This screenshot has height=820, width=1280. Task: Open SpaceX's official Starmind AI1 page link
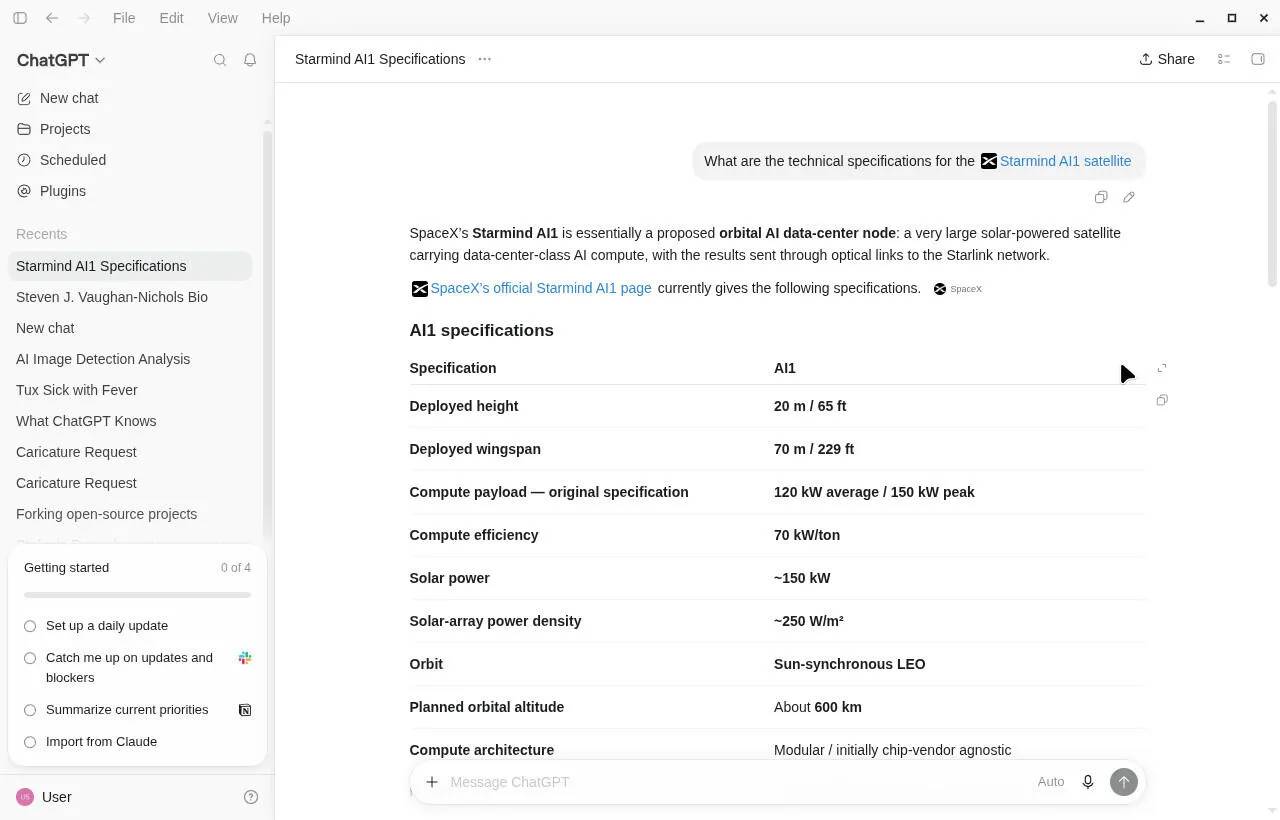point(532,288)
